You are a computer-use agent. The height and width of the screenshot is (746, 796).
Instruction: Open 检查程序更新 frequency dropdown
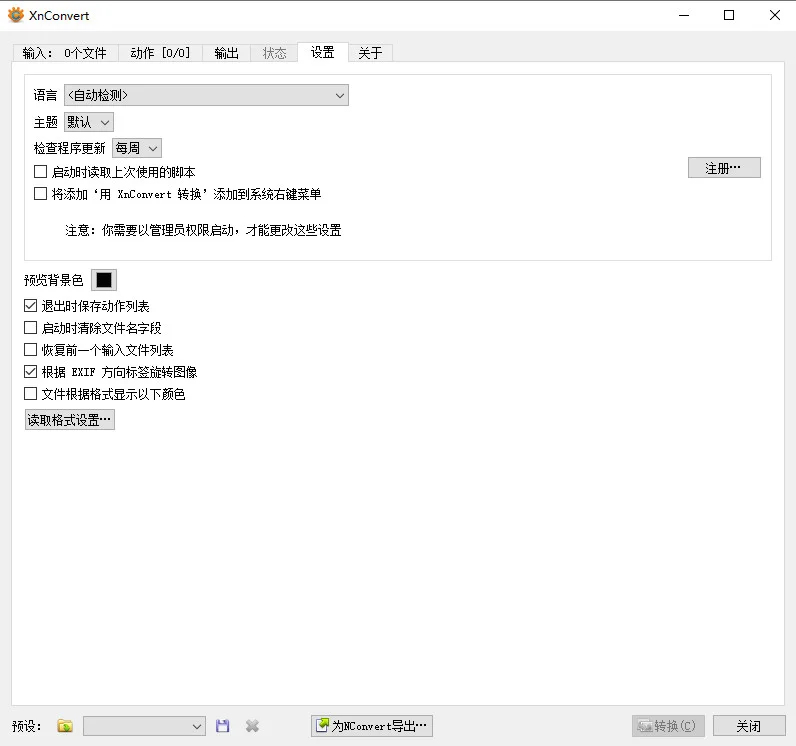click(137, 148)
